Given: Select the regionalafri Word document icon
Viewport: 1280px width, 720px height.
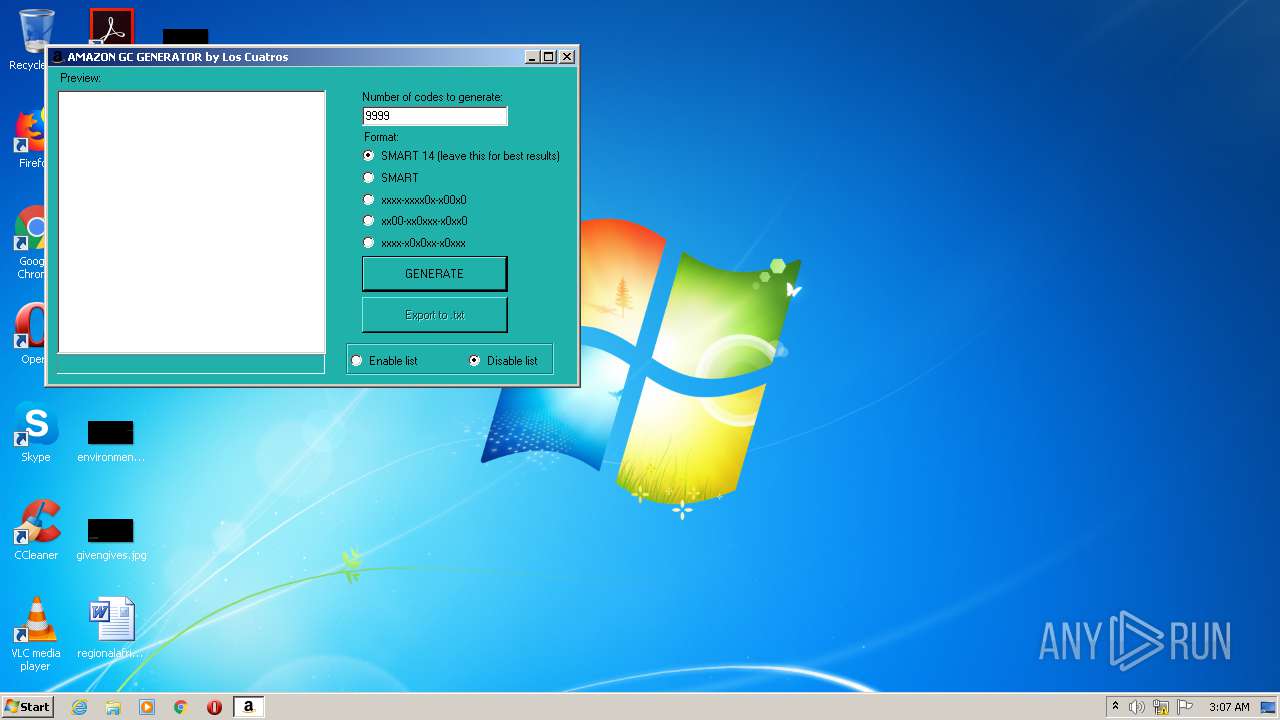Looking at the screenshot, I should (111, 629).
